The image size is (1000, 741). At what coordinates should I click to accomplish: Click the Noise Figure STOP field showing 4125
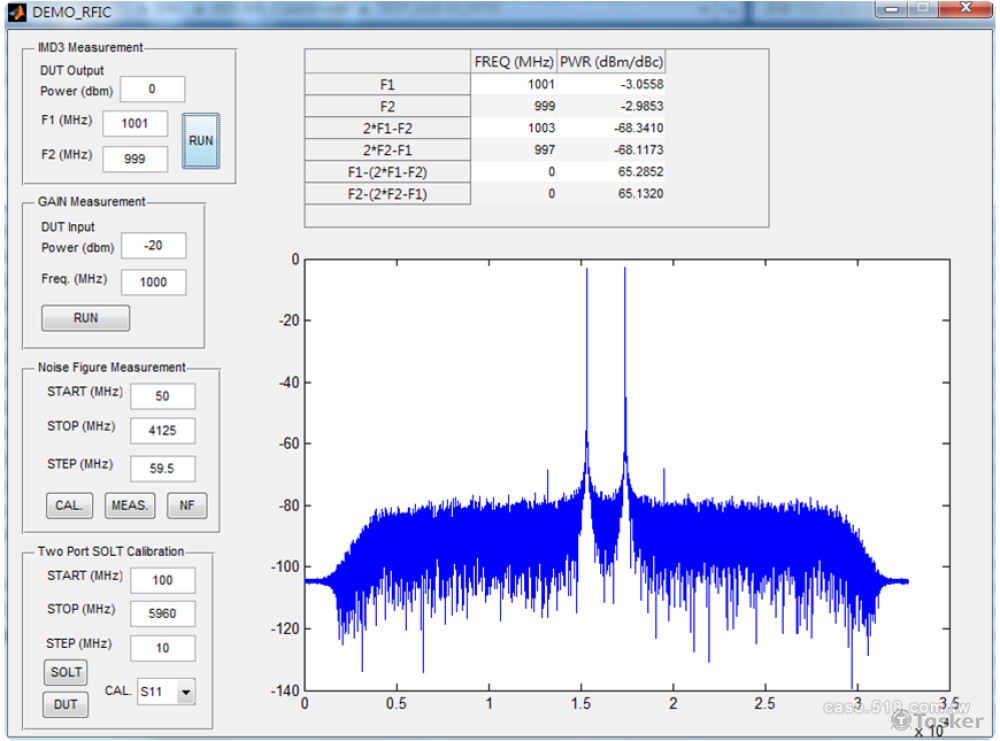162,430
